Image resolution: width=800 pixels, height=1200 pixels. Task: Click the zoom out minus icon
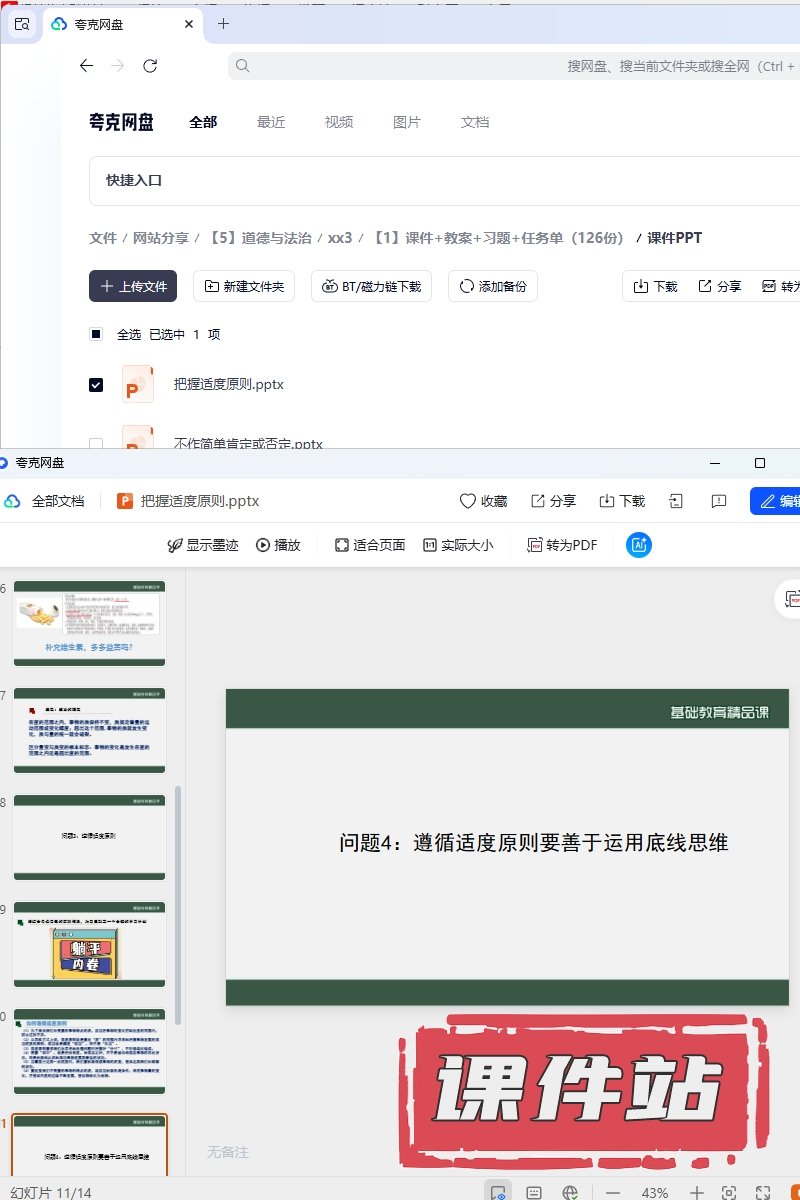coord(613,1192)
